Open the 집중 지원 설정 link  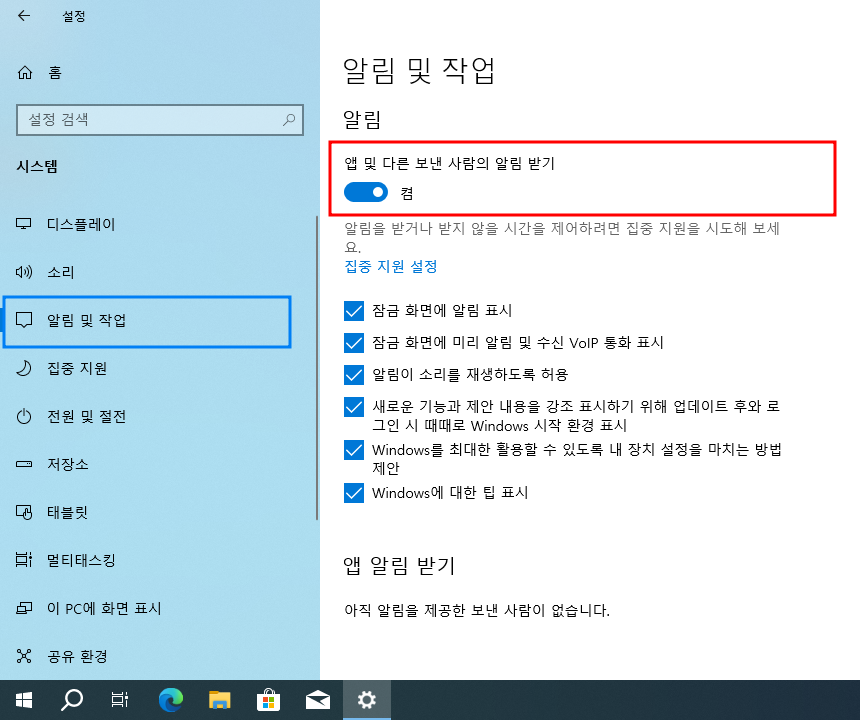(x=391, y=267)
